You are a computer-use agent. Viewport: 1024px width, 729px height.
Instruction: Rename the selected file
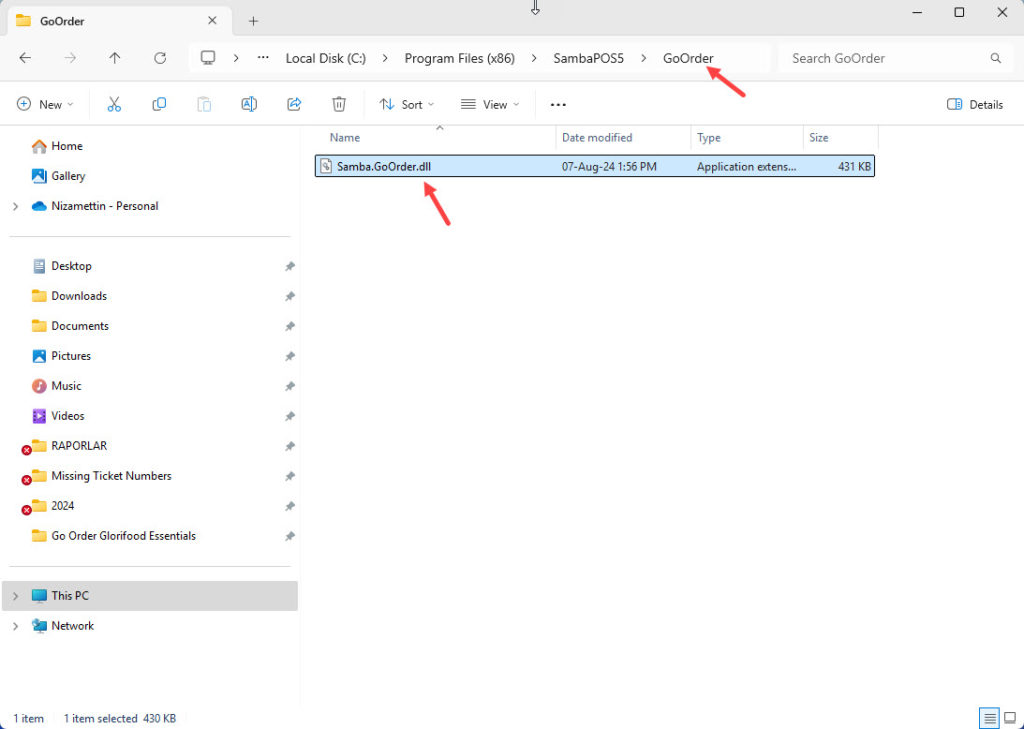coord(249,105)
